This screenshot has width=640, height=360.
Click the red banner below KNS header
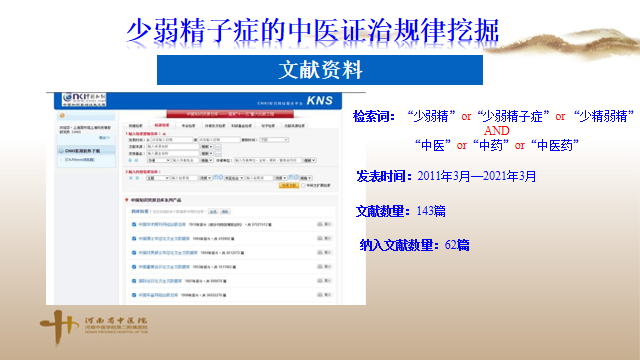229,114
